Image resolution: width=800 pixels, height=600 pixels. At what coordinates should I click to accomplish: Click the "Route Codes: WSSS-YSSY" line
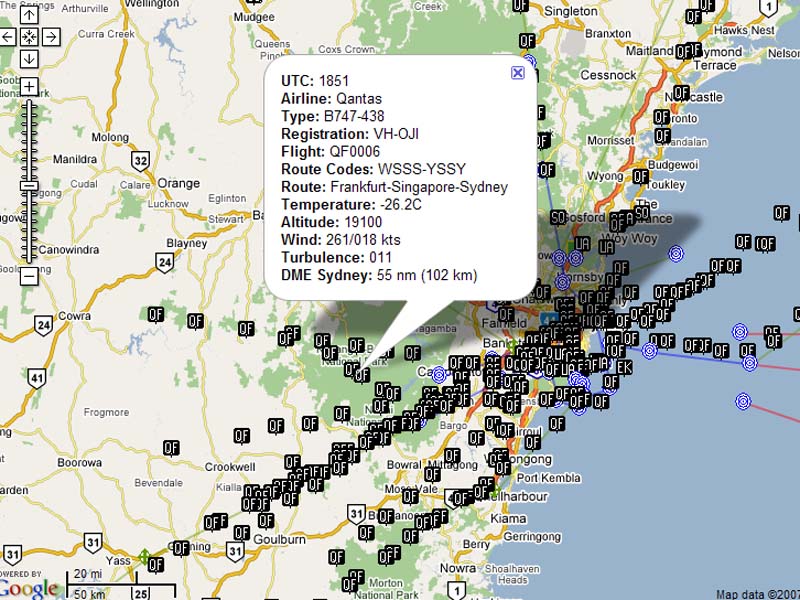pyautogui.click(x=373, y=169)
